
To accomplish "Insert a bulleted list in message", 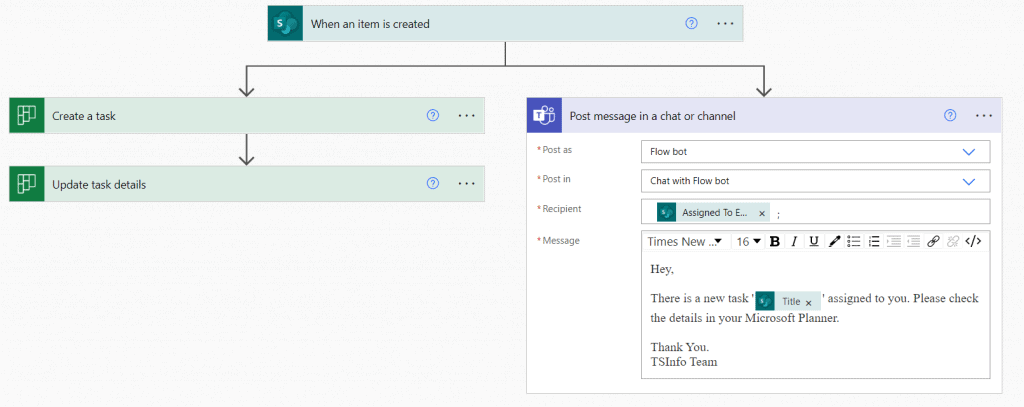I will (x=854, y=241).
